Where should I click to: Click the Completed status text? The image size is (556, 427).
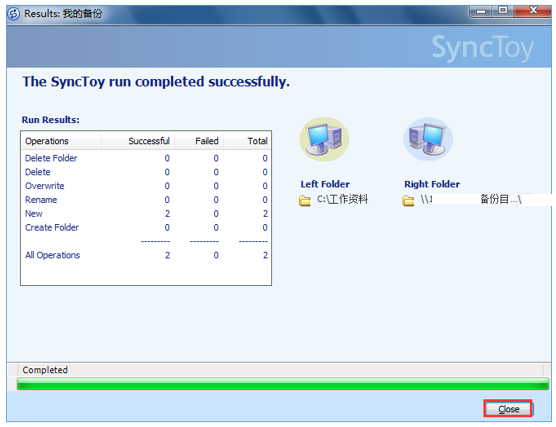pos(45,370)
